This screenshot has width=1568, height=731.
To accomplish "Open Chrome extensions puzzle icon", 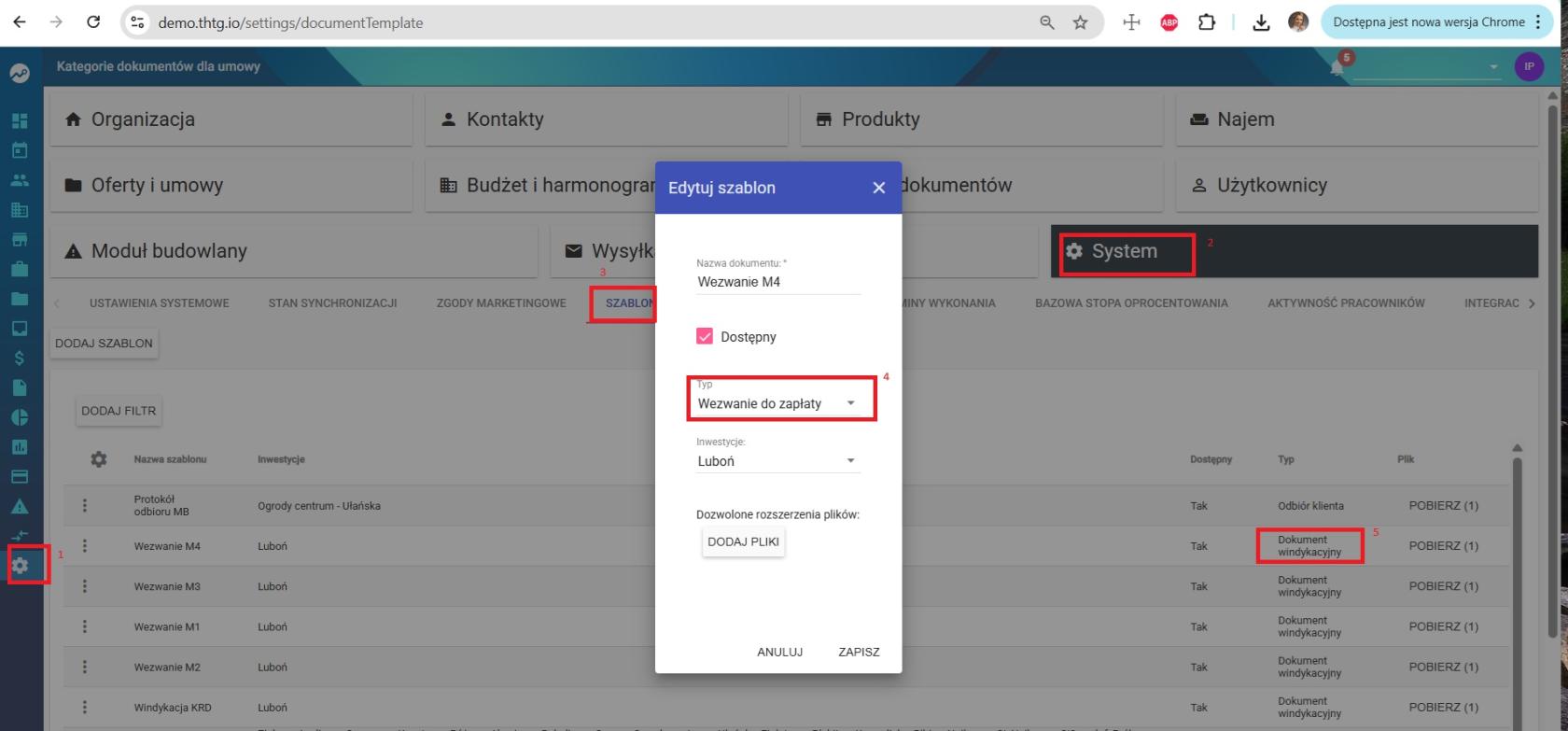I will click(1205, 22).
